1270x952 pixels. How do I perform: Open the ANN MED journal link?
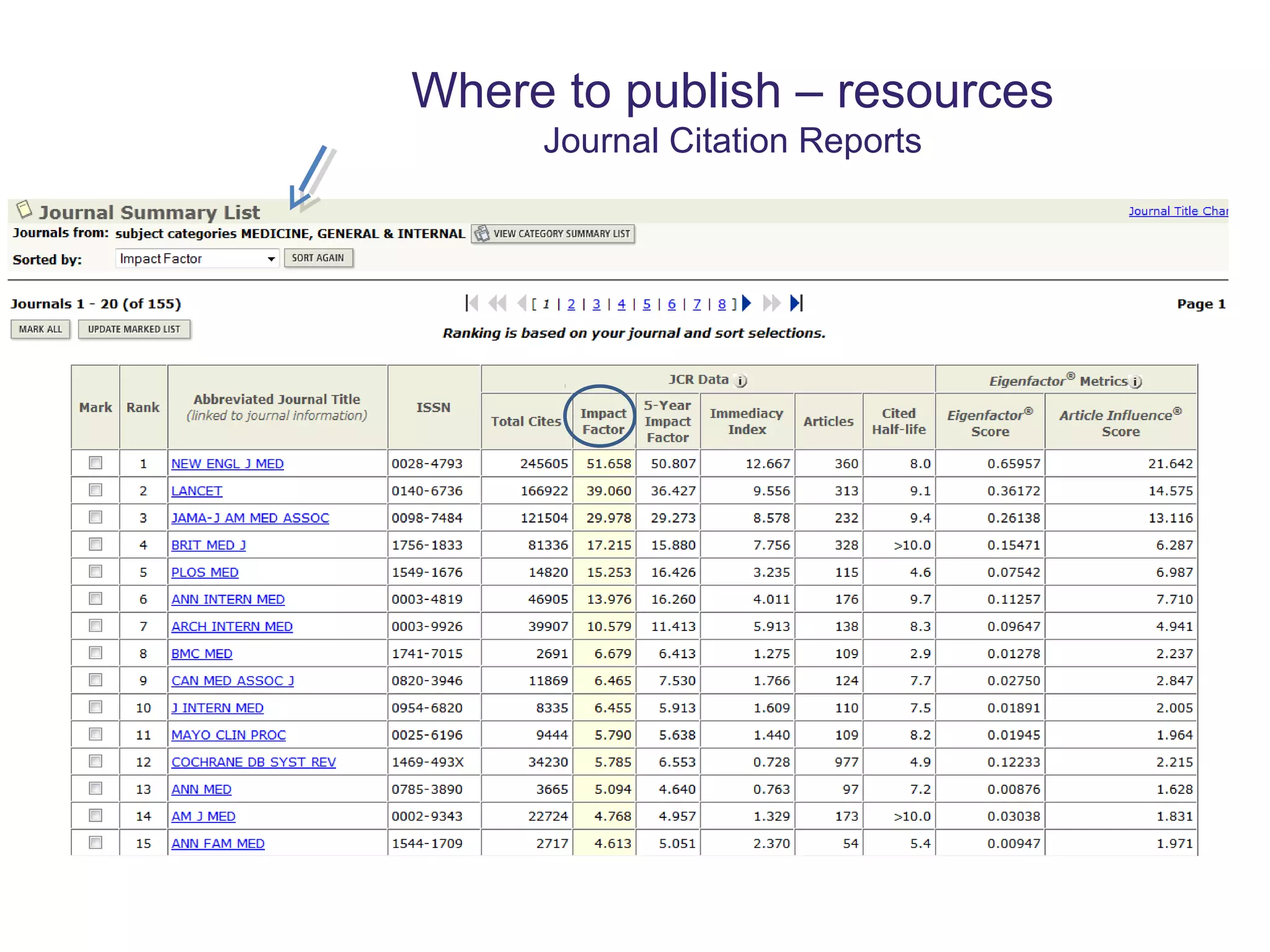201,789
